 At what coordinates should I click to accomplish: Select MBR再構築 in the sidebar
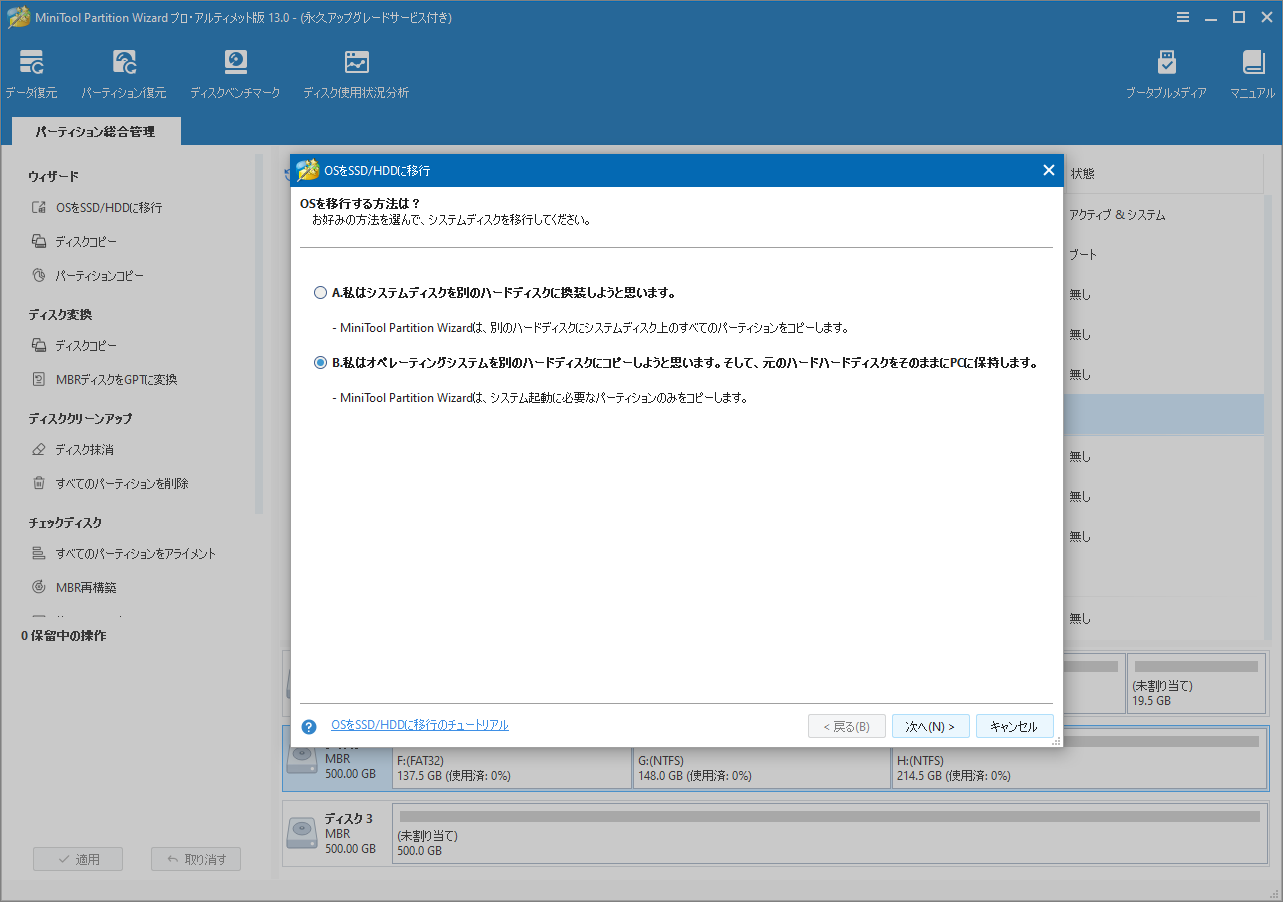click(86, 587)
